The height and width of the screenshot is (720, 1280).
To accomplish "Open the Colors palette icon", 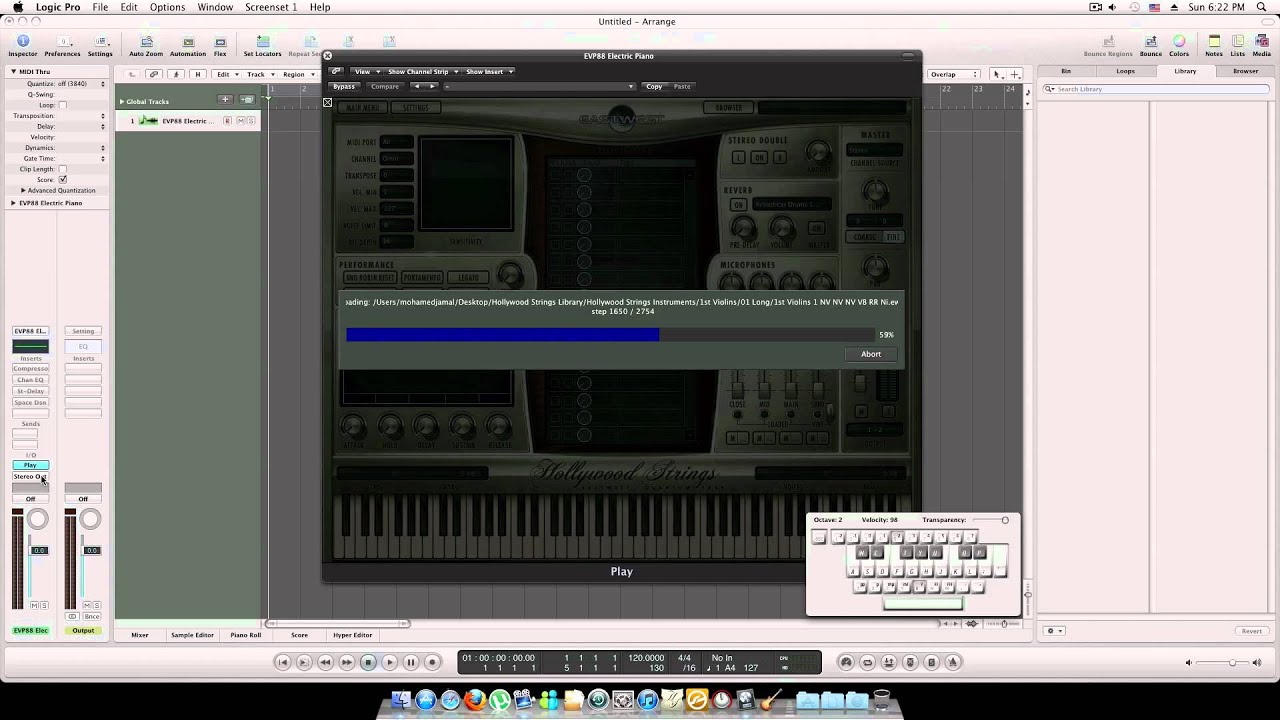I will click(x=1179, y=46).
